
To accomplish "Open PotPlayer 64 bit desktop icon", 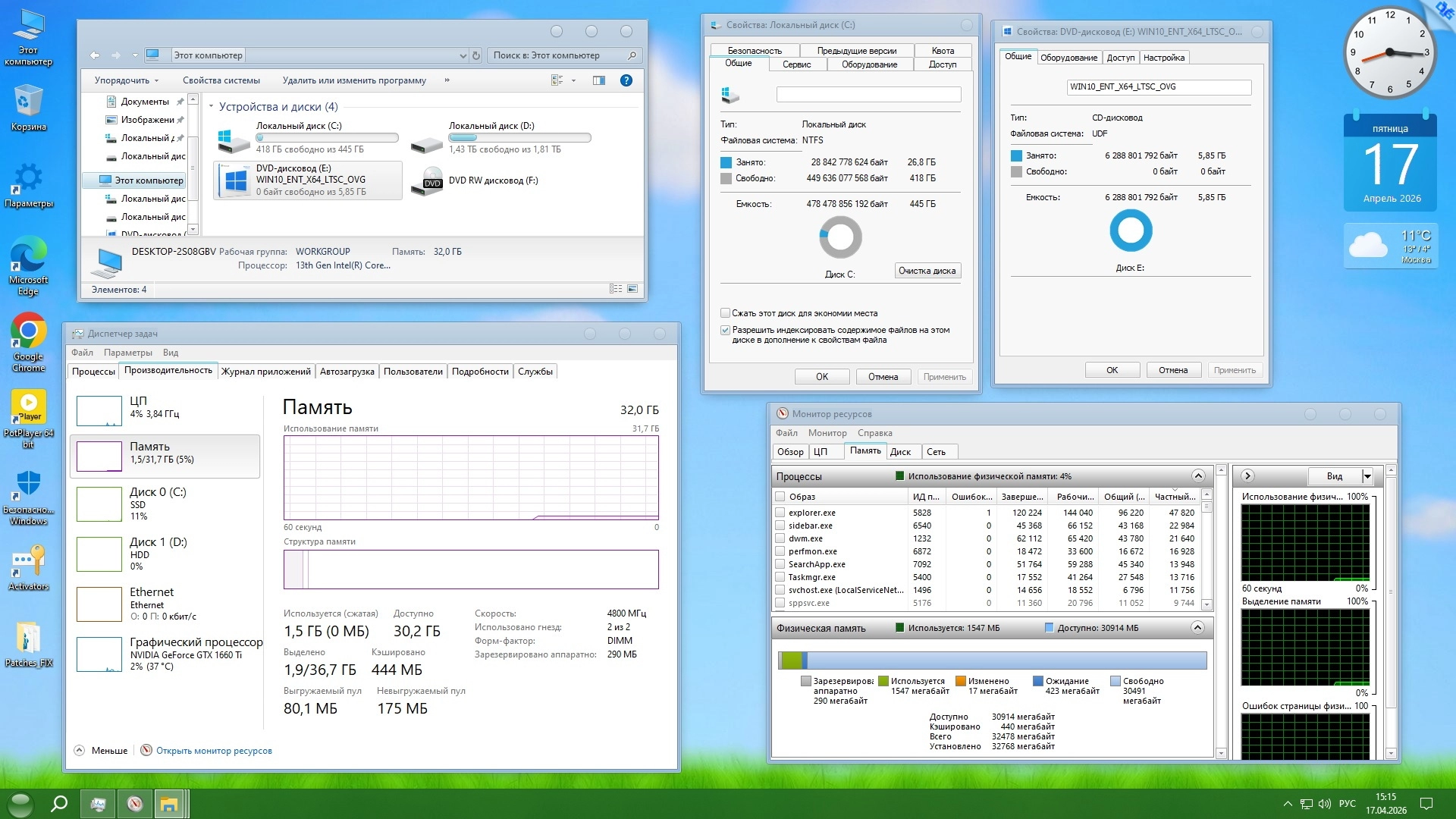I will (x=28, y=408).
